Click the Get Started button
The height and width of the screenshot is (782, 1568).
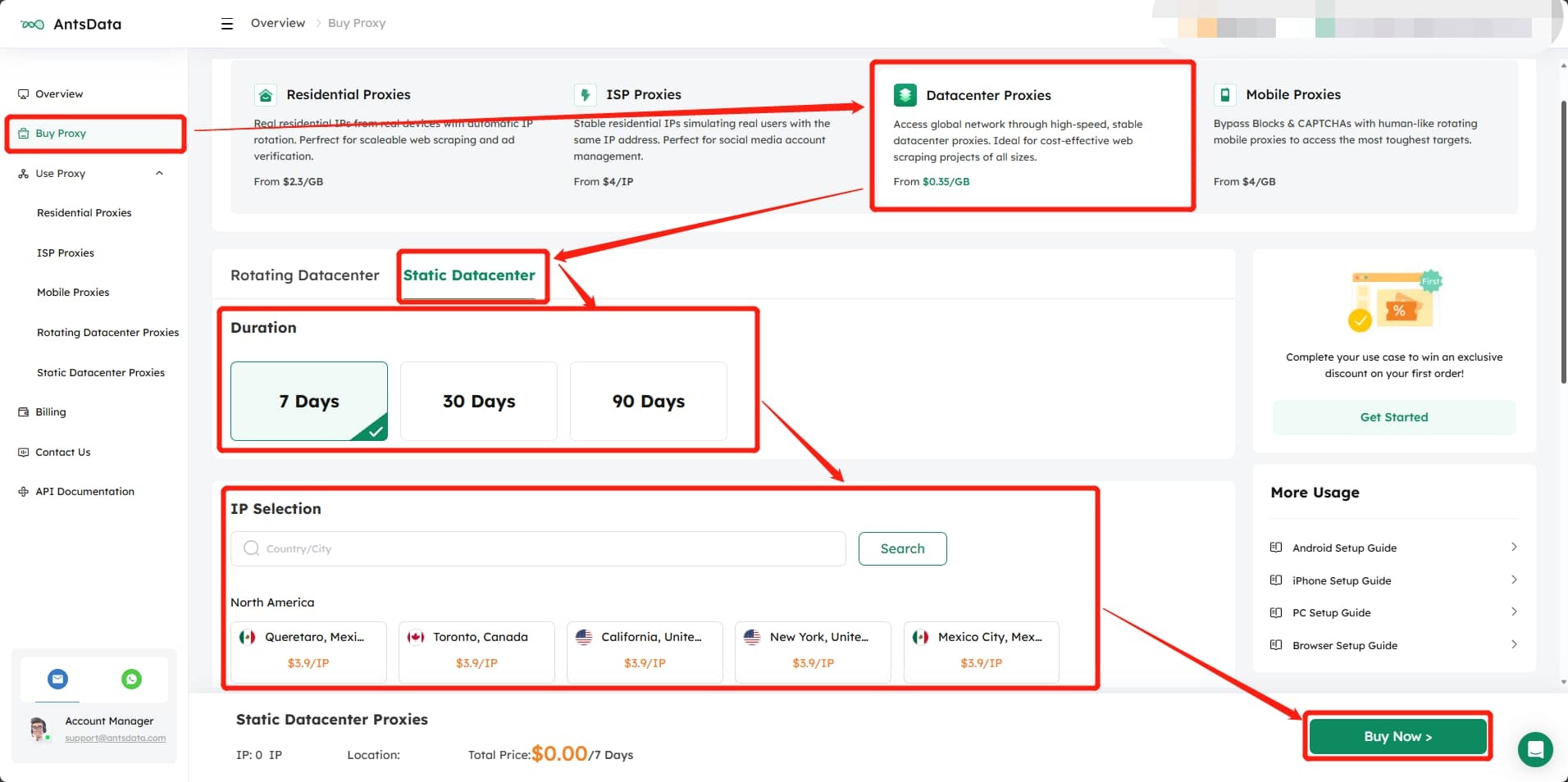tap(1394, 417)
